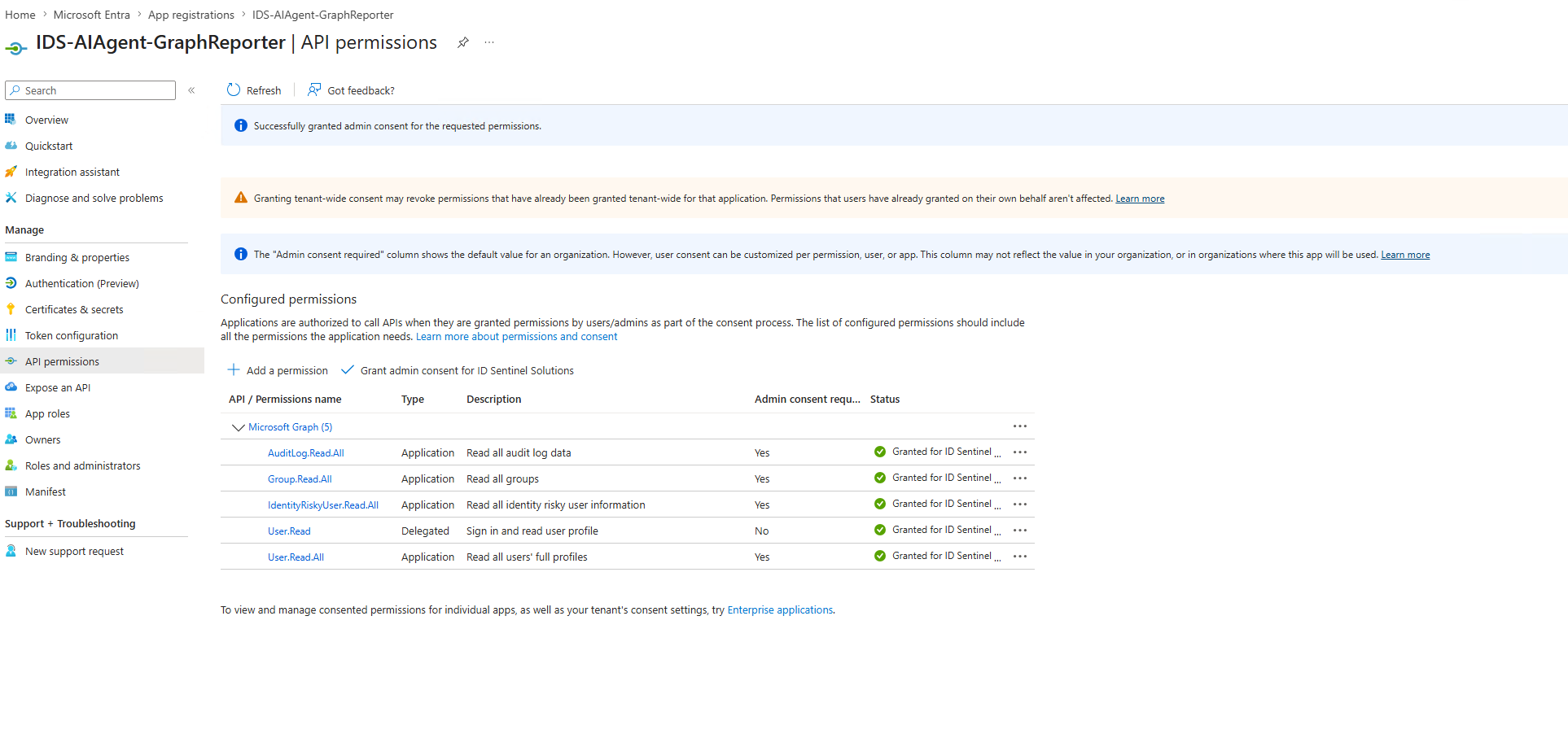Click the API / Permissions name column header

[x=285, y=399]
